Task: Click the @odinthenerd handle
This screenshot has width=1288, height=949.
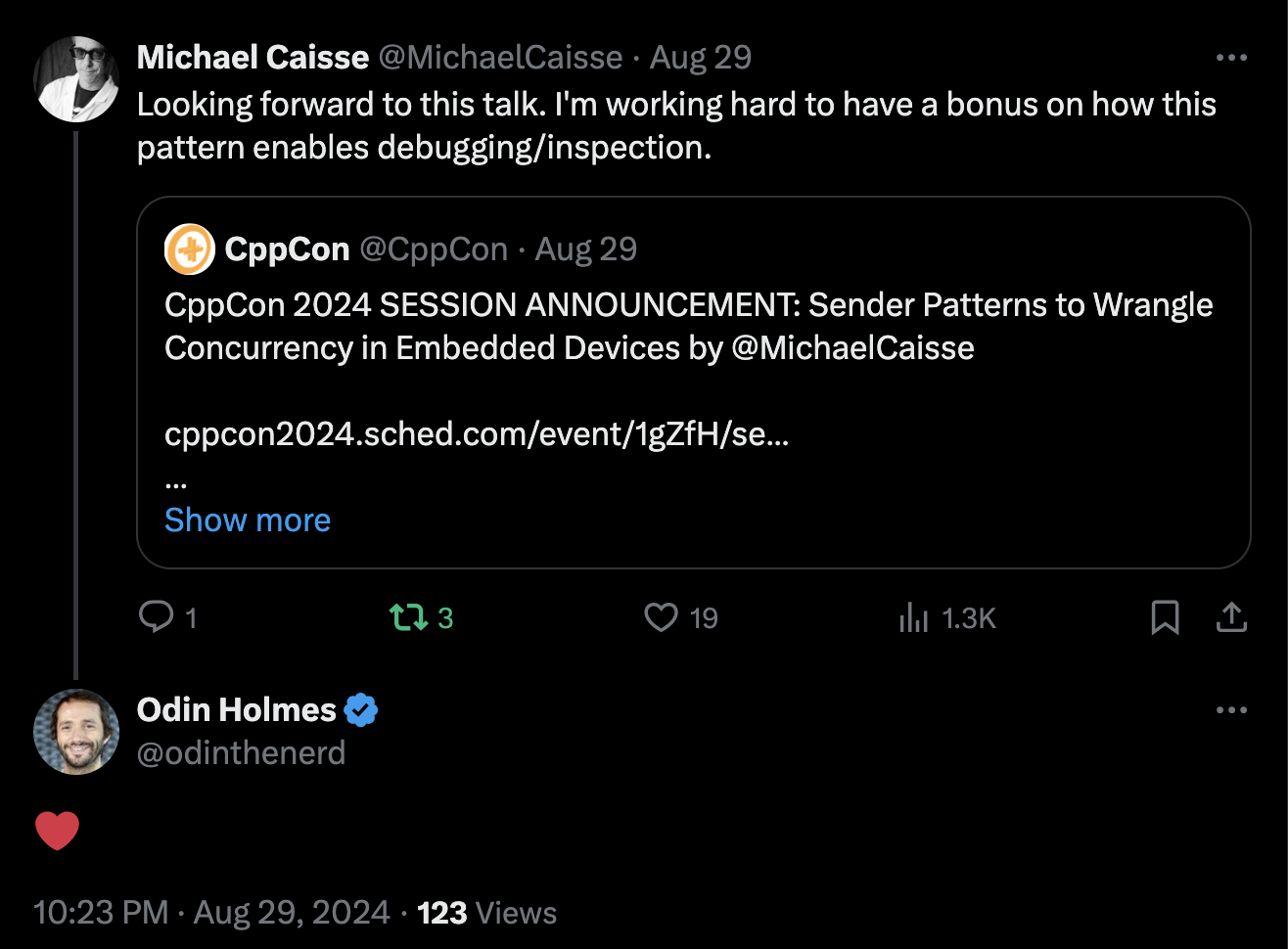Action: pyautogui.click(x=241, y=753)
